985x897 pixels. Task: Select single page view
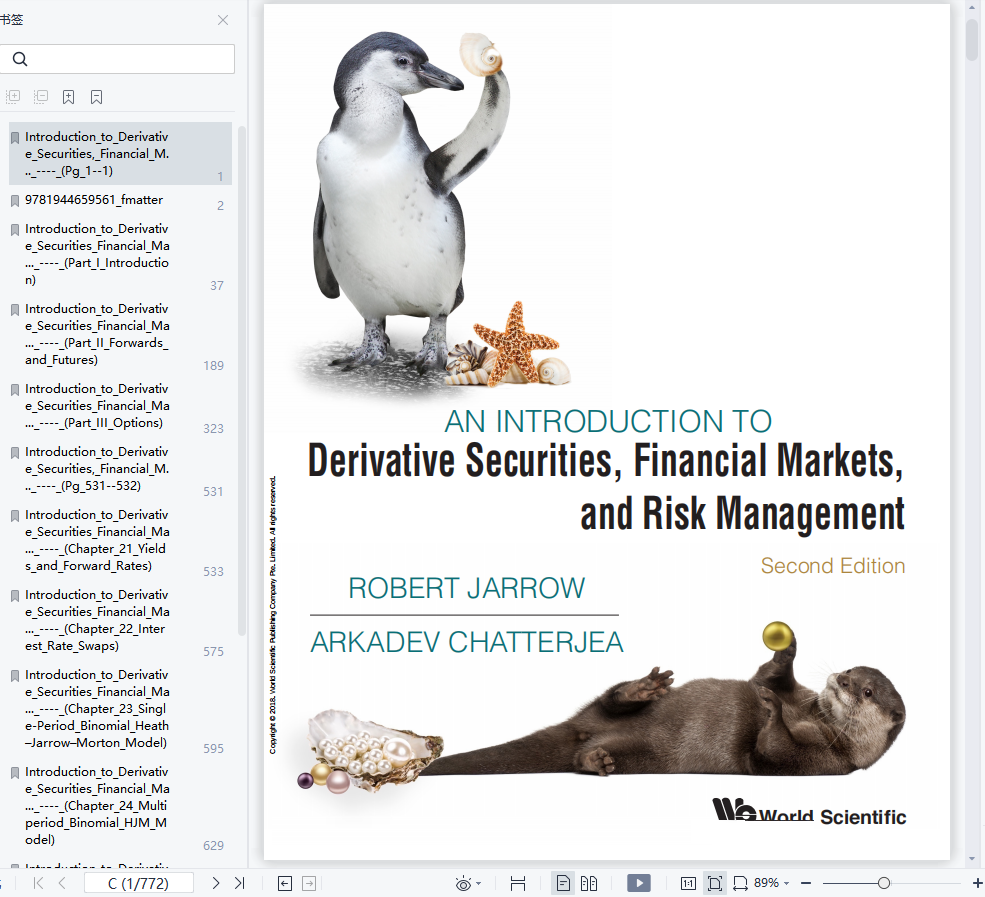click(x=563, y=884)
